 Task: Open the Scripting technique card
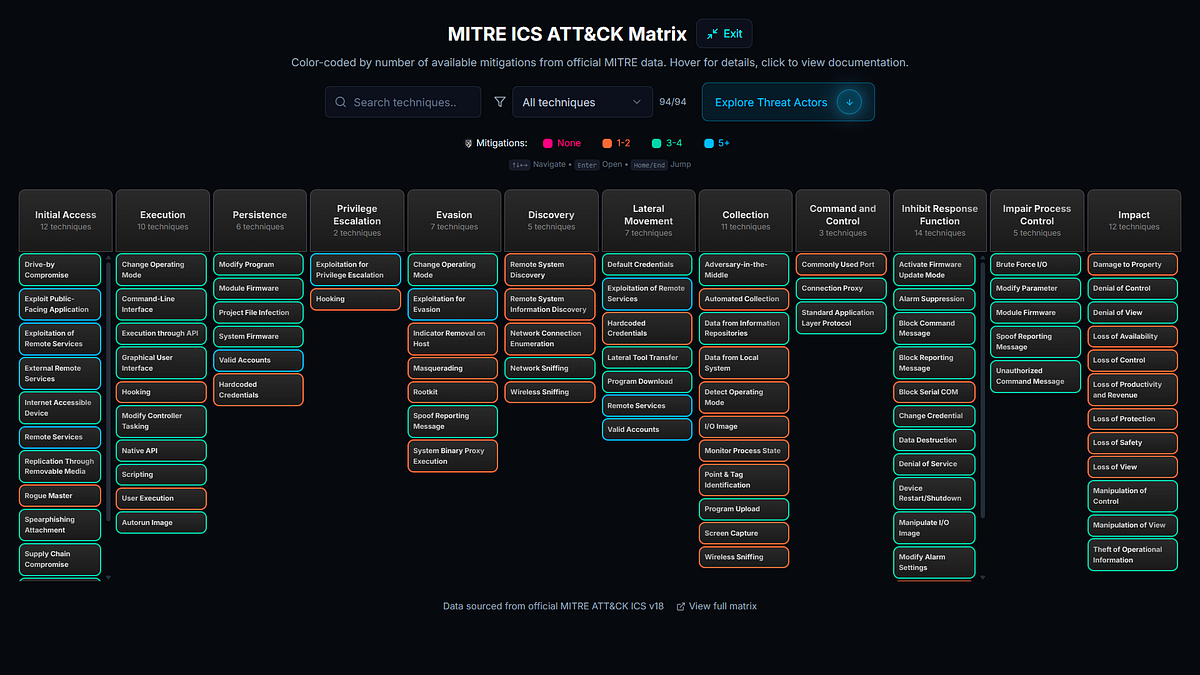pos(162,475)
